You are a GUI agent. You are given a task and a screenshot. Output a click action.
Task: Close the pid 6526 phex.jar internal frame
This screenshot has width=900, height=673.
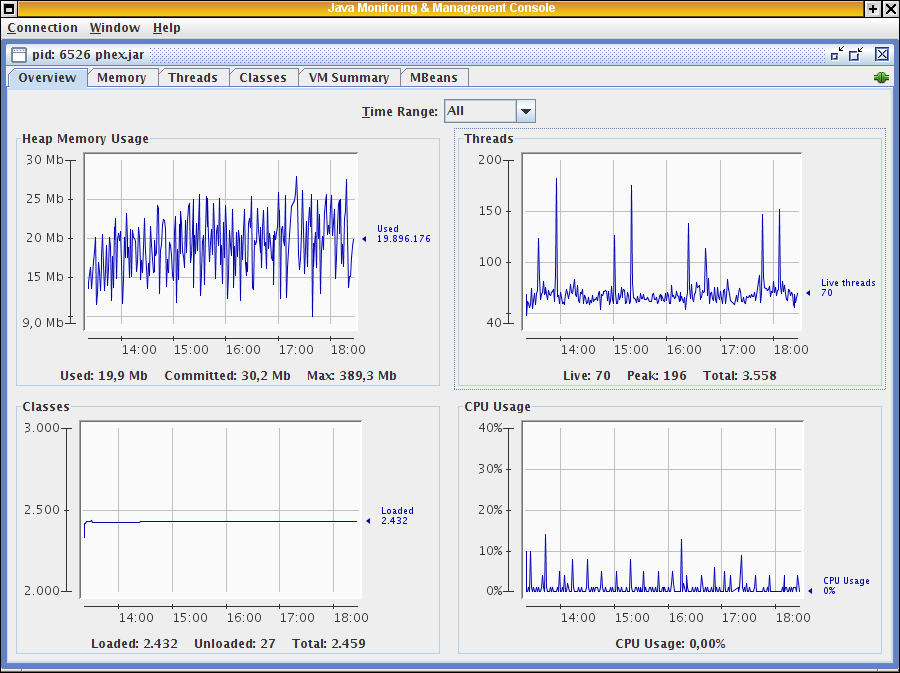click(882, 54)
